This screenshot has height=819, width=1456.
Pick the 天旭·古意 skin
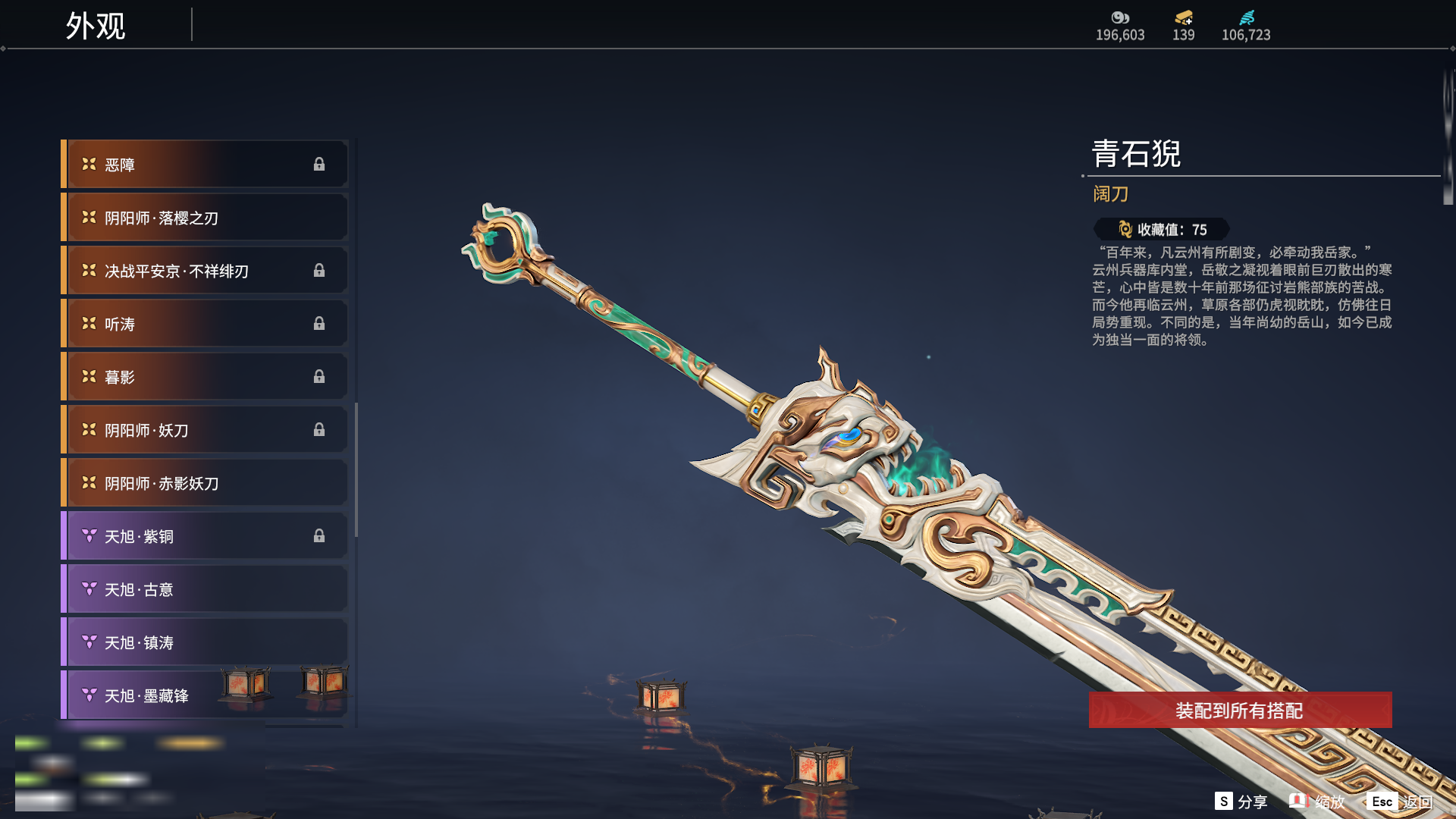pyautogui.click(x=205, y=589)
